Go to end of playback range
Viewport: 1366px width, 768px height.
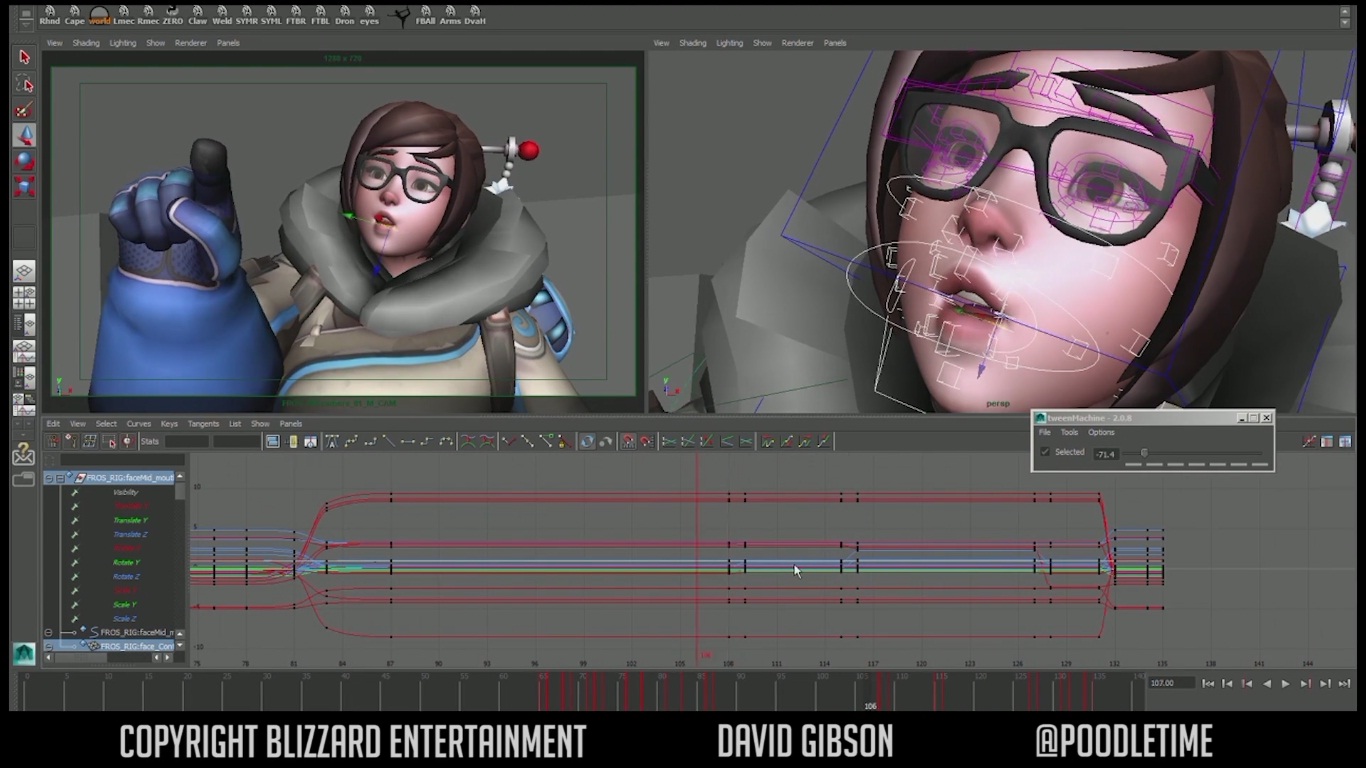point(1344,683)
